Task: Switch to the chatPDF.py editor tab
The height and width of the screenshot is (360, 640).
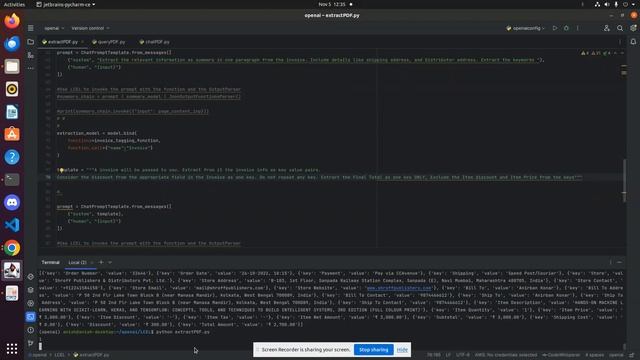Action: 154,42
